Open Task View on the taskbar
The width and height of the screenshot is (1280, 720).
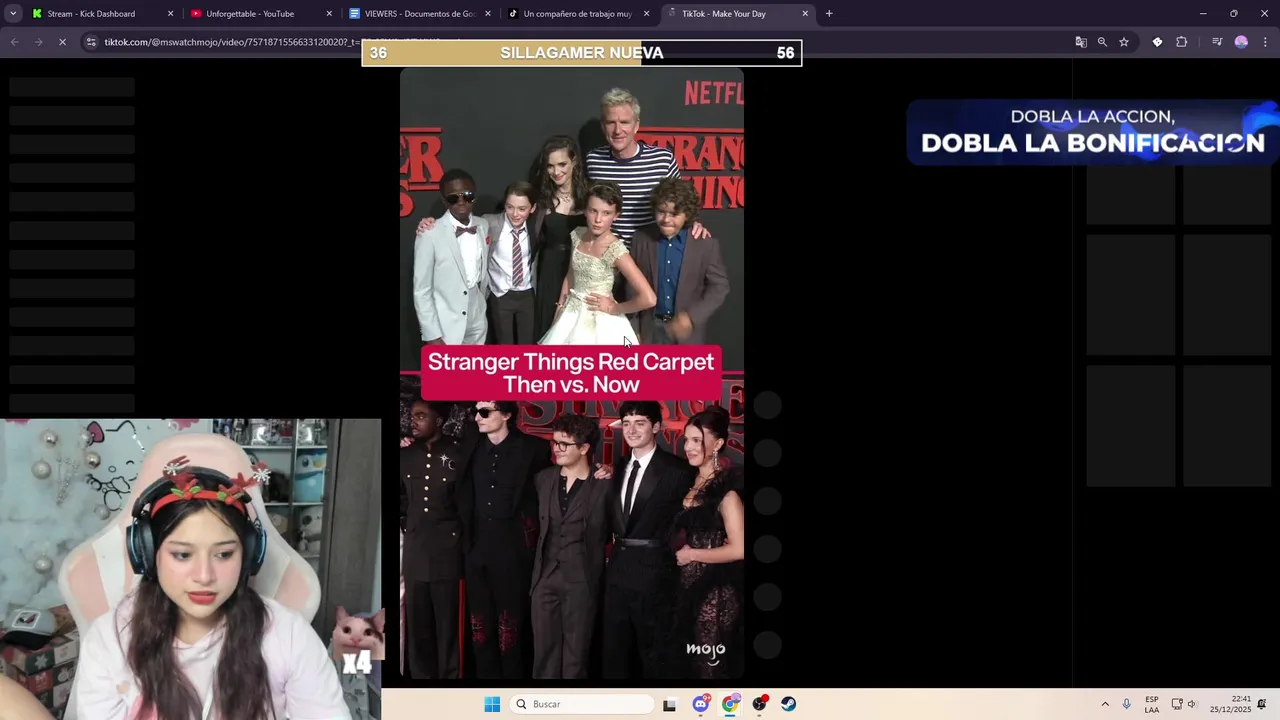click(x=669, y=704)
